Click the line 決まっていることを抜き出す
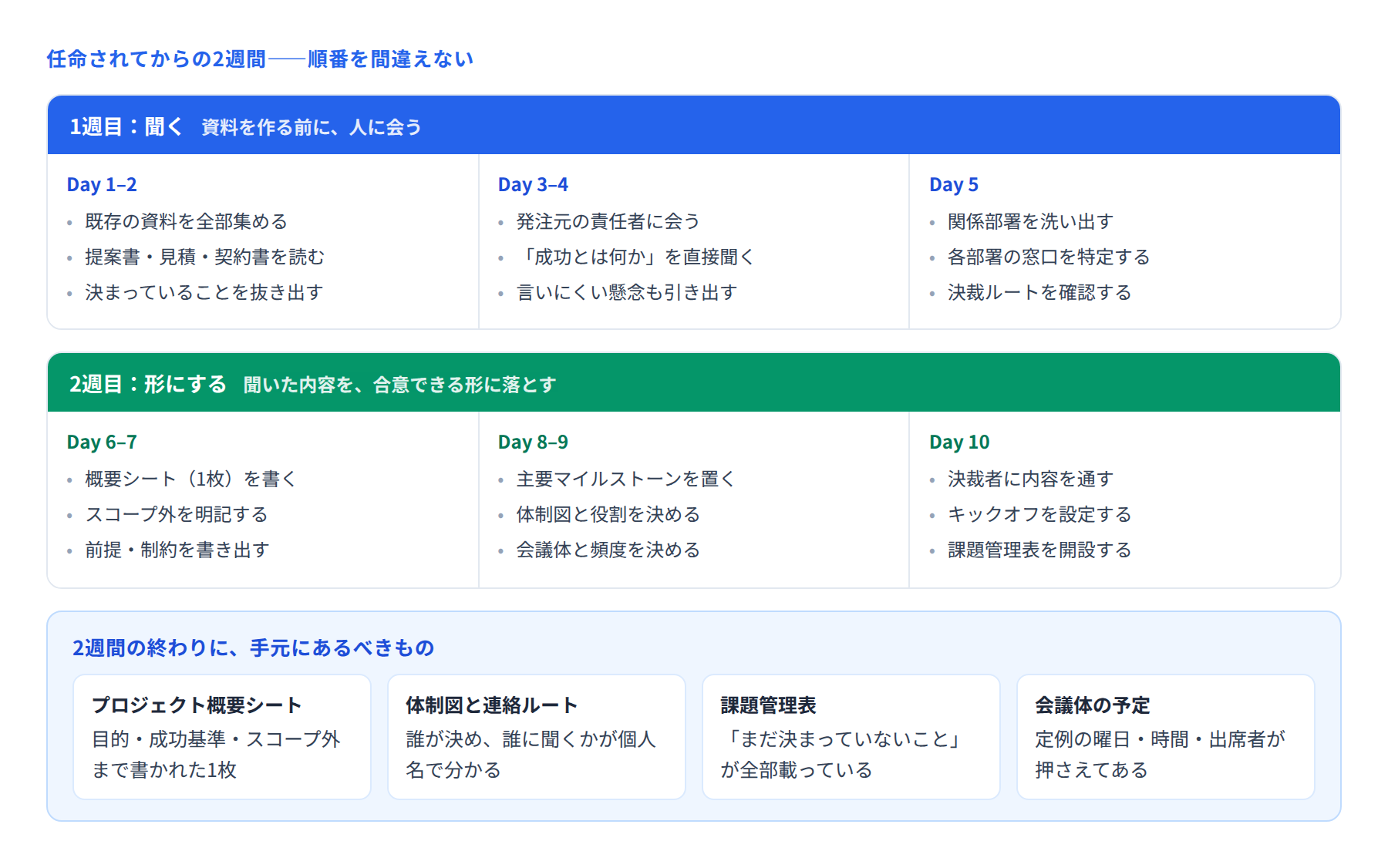The image size is (1388, 868). click(204, 293)
